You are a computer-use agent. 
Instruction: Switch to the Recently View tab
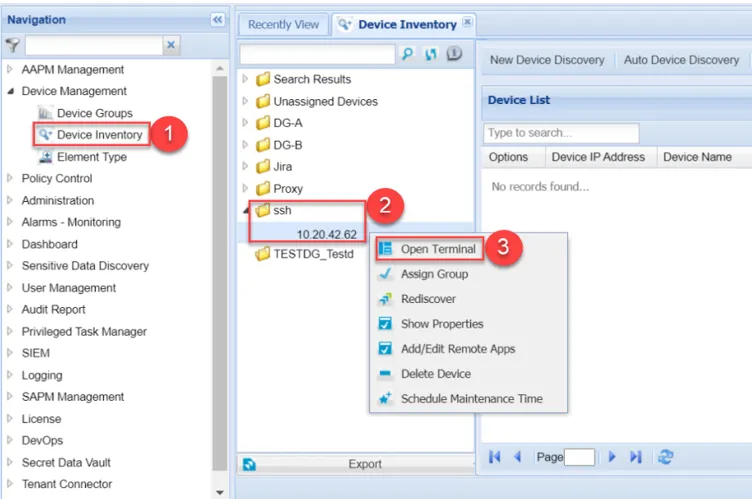coord(283,24)
